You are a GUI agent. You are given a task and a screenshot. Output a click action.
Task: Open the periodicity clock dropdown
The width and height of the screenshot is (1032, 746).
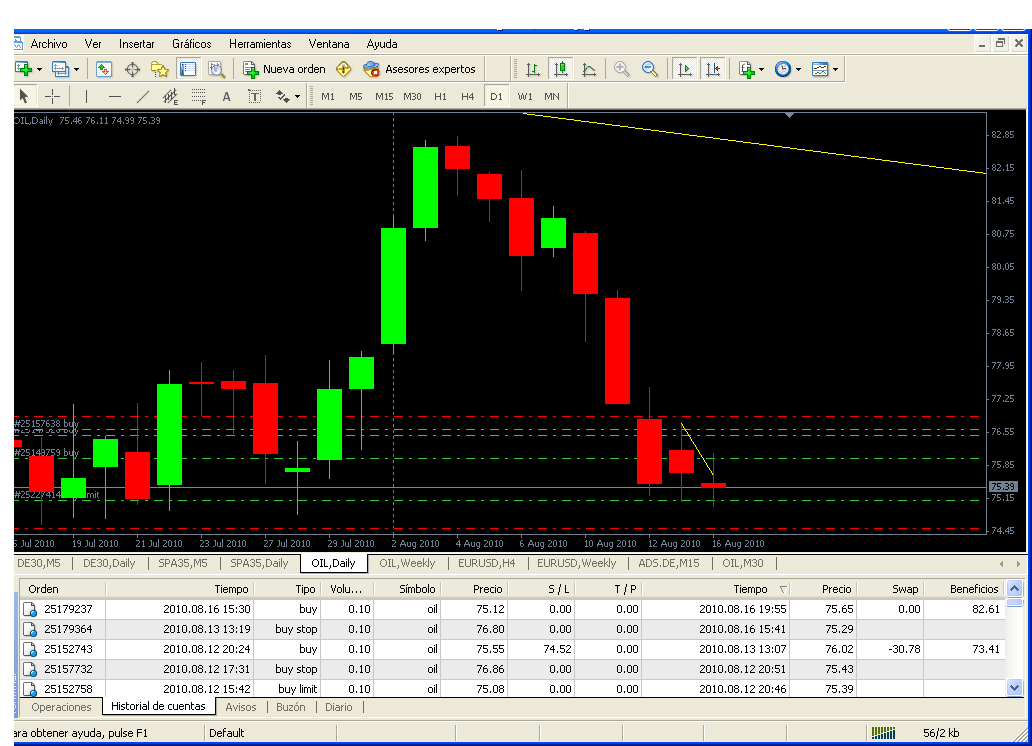click(x=797, y=69)
